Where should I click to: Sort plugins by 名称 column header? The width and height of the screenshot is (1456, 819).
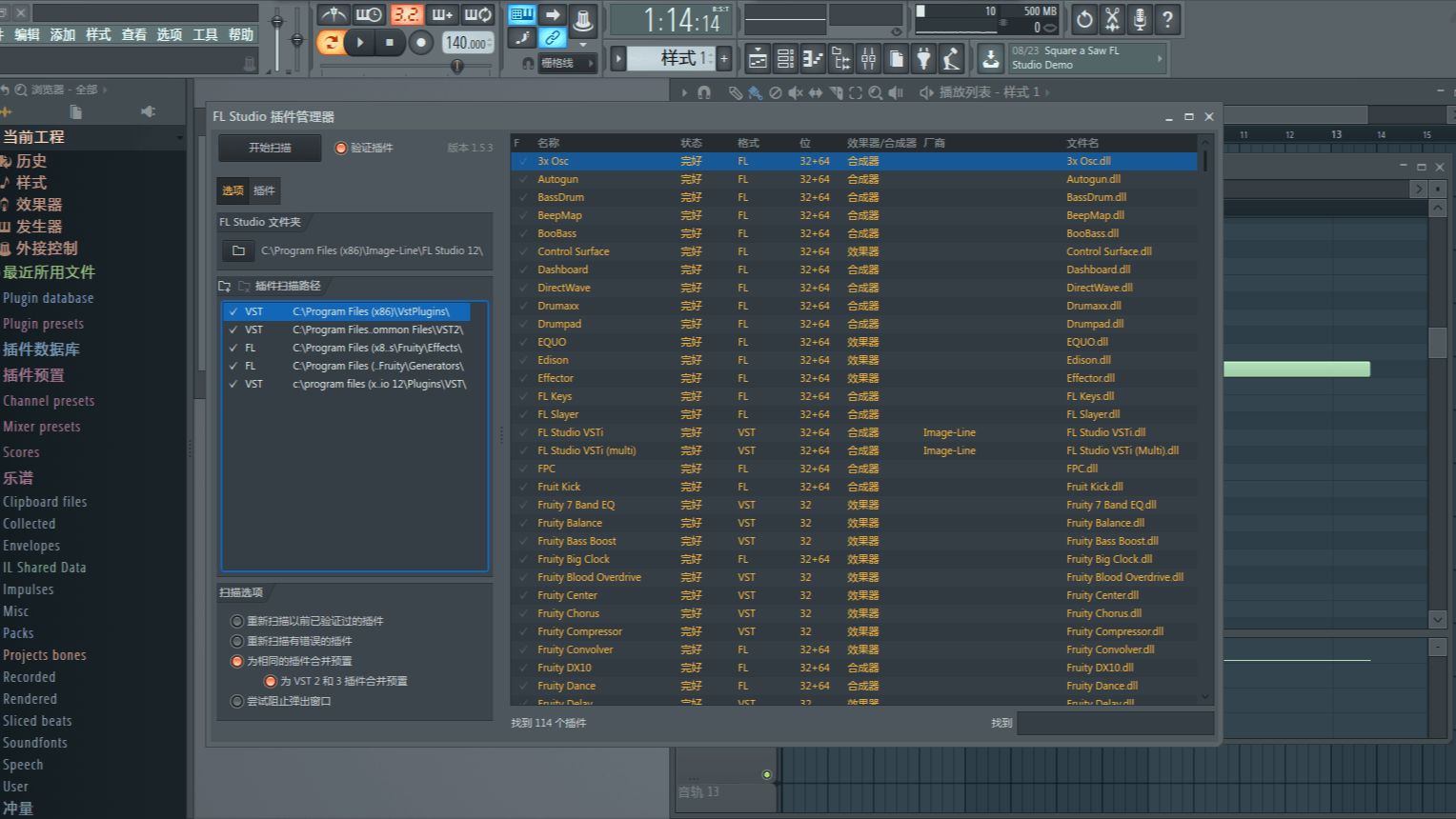coord(549,143)
